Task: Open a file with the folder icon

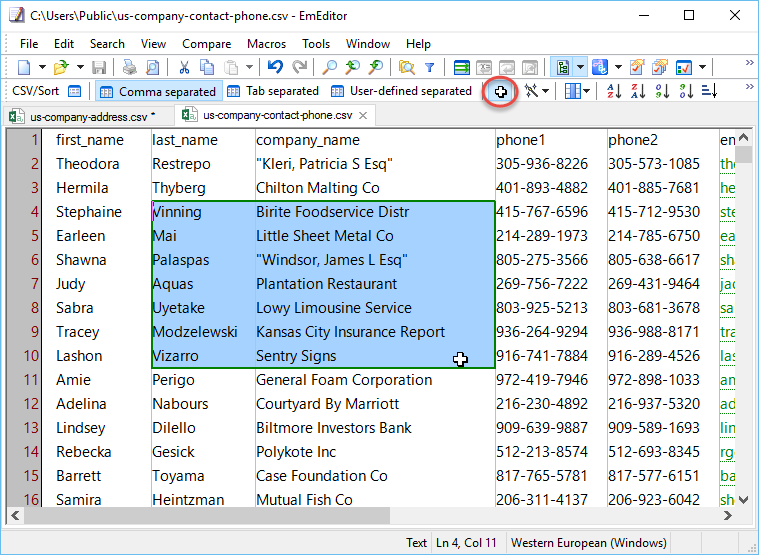Action: pos(61,67)
